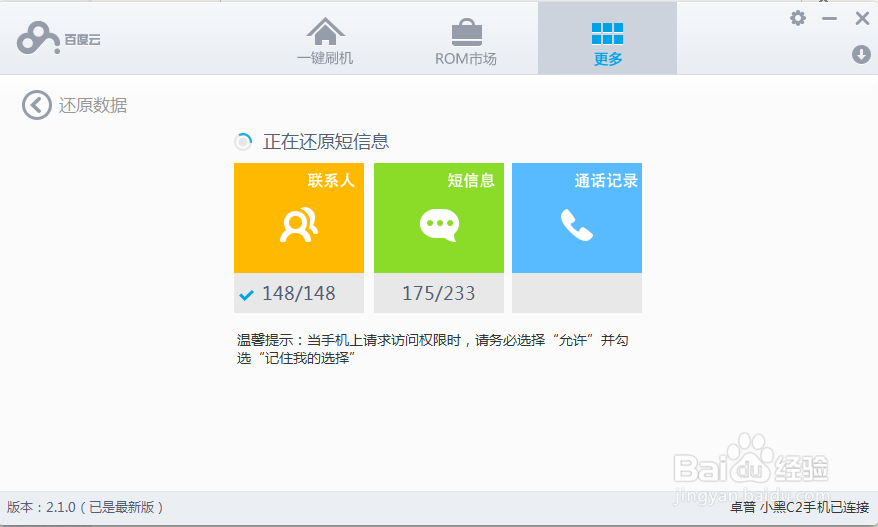Open the 一键刷机 tab

point(325,41)
